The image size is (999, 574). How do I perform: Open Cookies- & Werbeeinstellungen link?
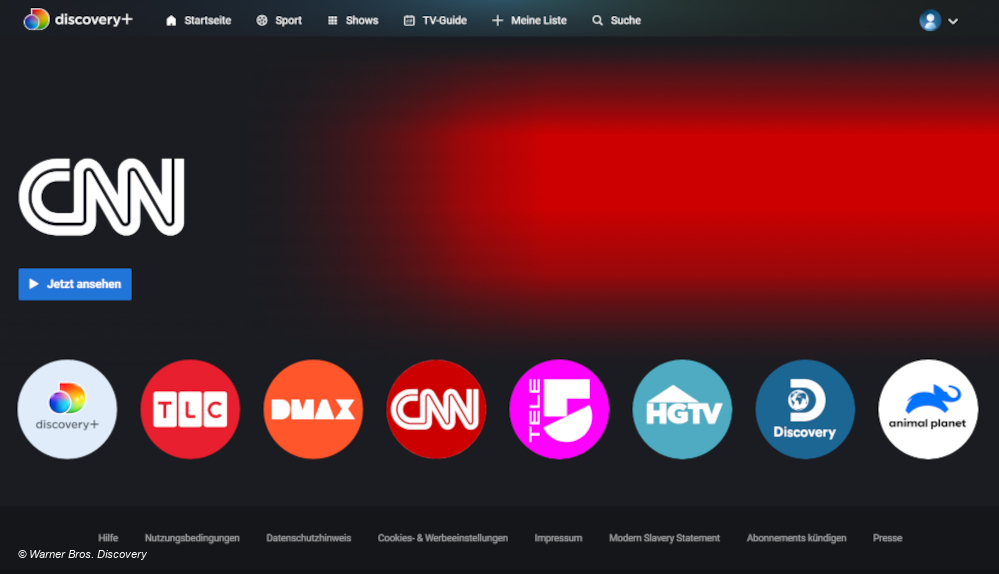pyautogui.click(x=443, y=538)
